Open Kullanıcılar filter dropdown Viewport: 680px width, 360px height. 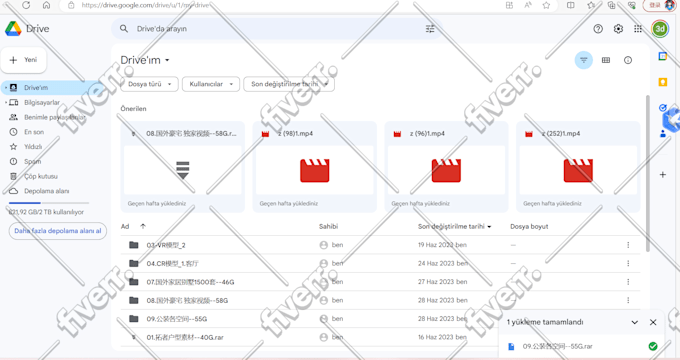(x=211, y=84)
